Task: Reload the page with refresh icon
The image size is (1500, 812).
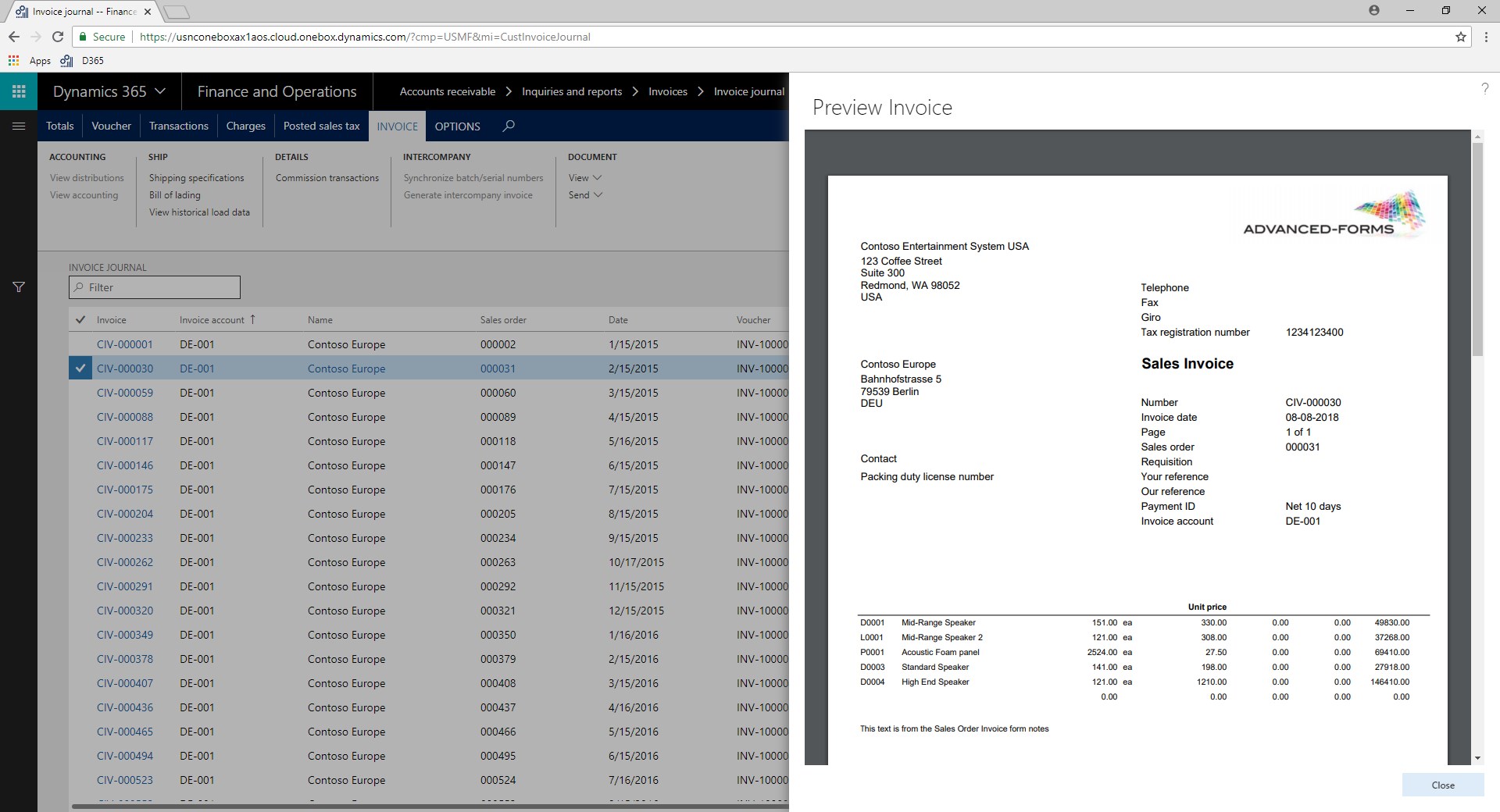Action: coord(58,37)
